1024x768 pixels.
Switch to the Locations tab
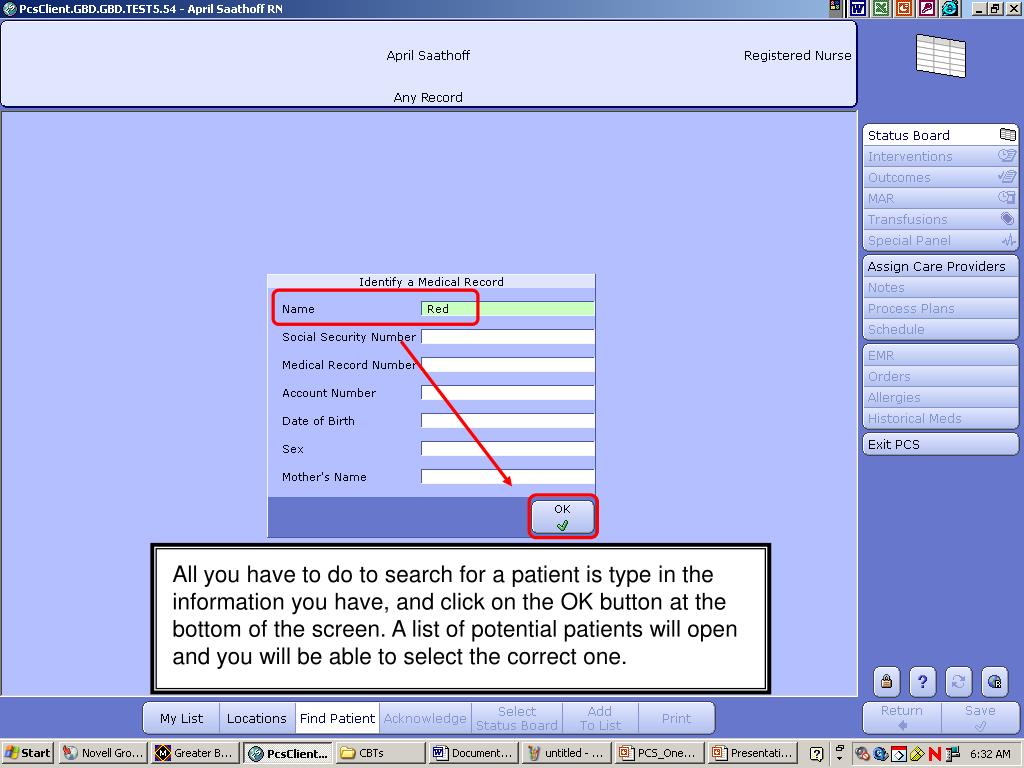257,718
